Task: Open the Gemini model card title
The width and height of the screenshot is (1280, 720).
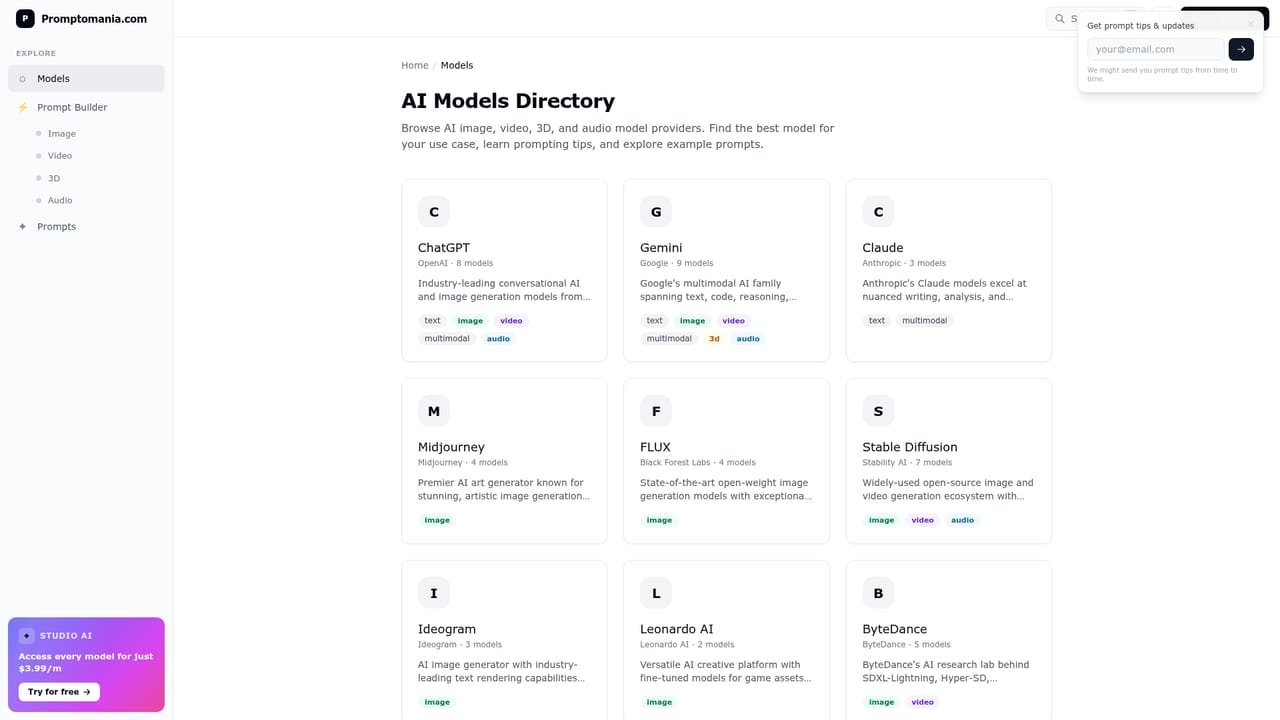Action: (661, 248)
